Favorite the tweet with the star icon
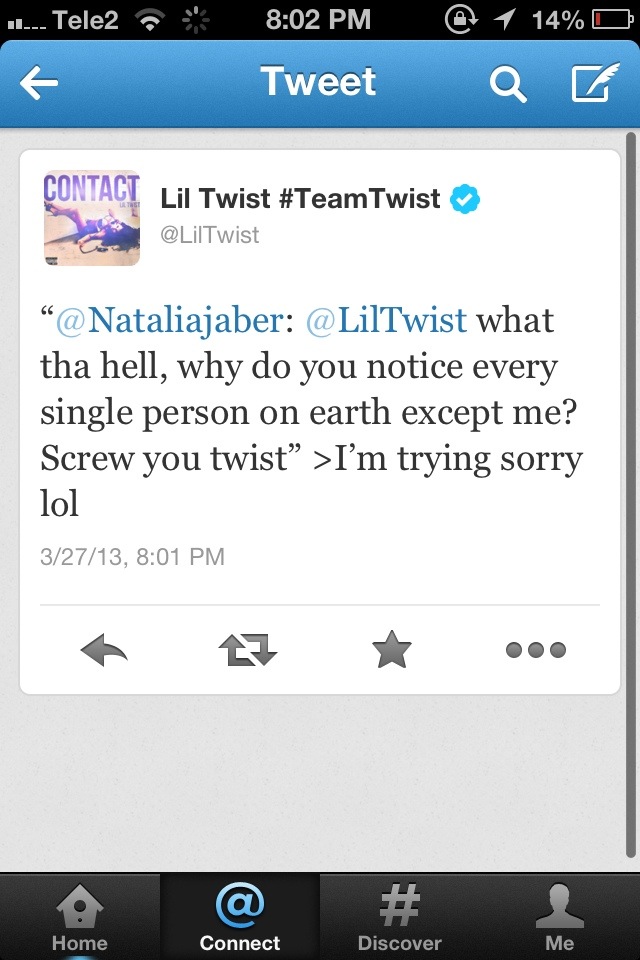This screenshot has height=960, width=640. point(392,650)
